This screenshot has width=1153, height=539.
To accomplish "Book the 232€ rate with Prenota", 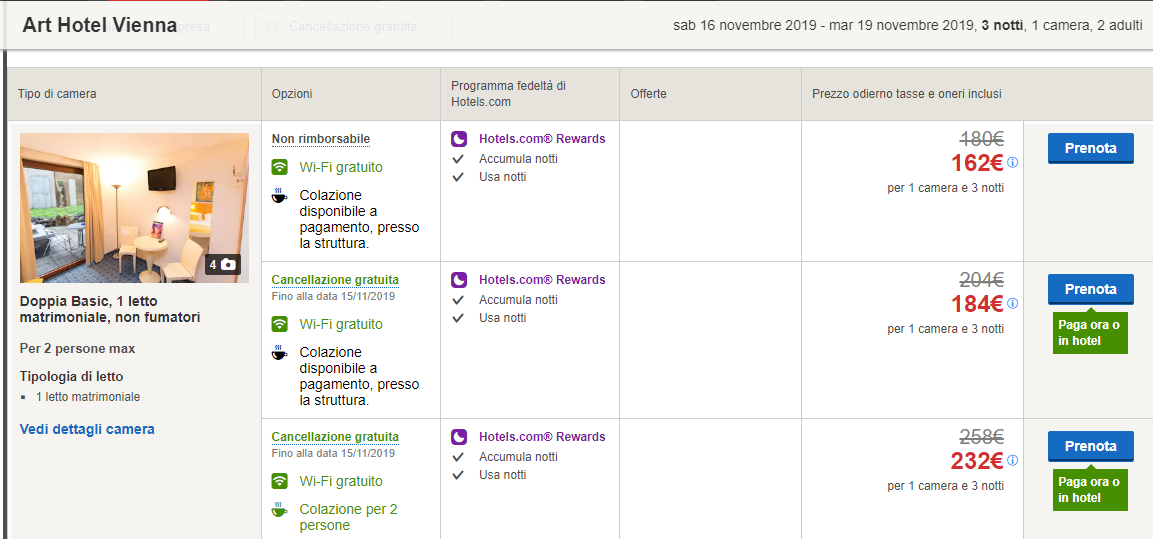I will (1090, 446).
